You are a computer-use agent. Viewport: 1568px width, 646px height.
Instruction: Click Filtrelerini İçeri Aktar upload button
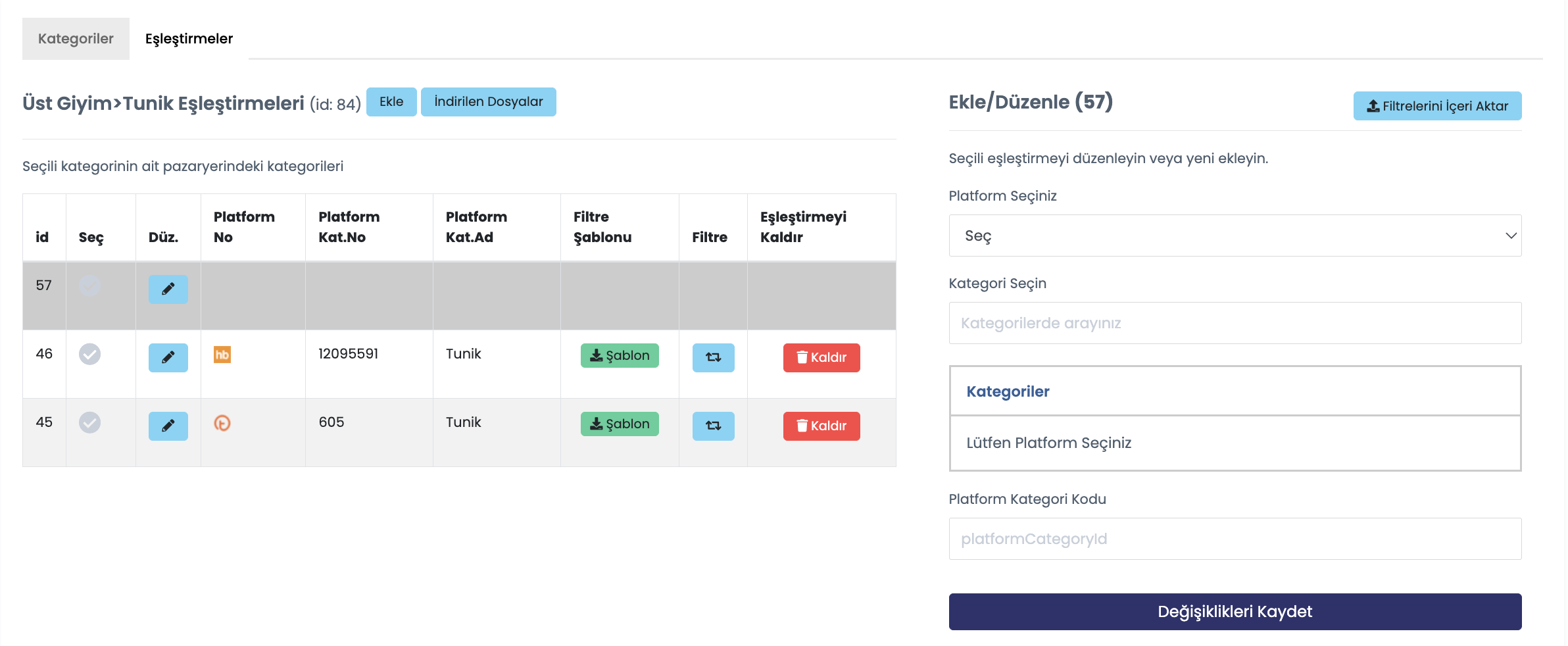click(x=1437, y=106)
